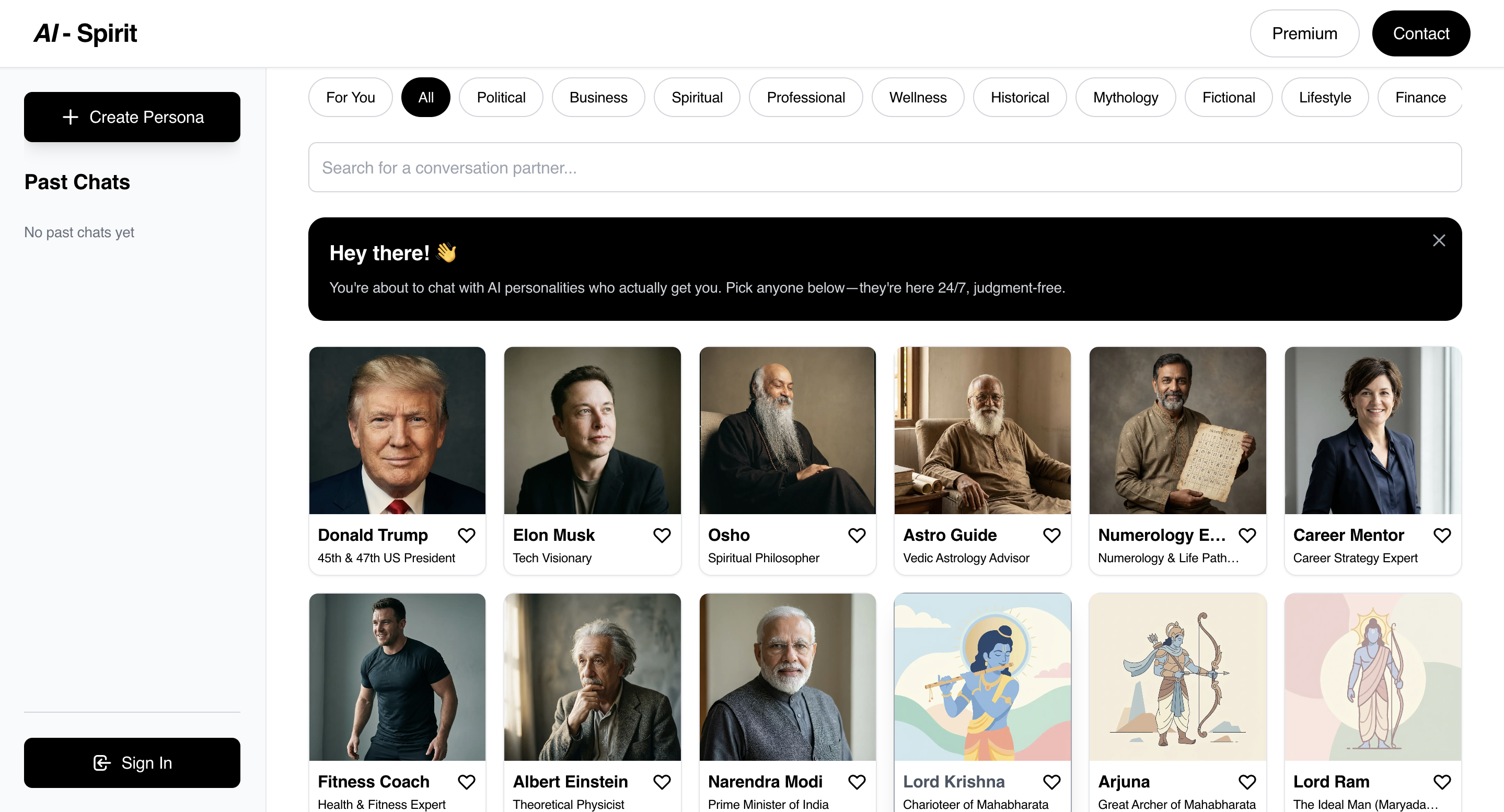Toggle favorite for Narendra Modi

click(857, 781)
